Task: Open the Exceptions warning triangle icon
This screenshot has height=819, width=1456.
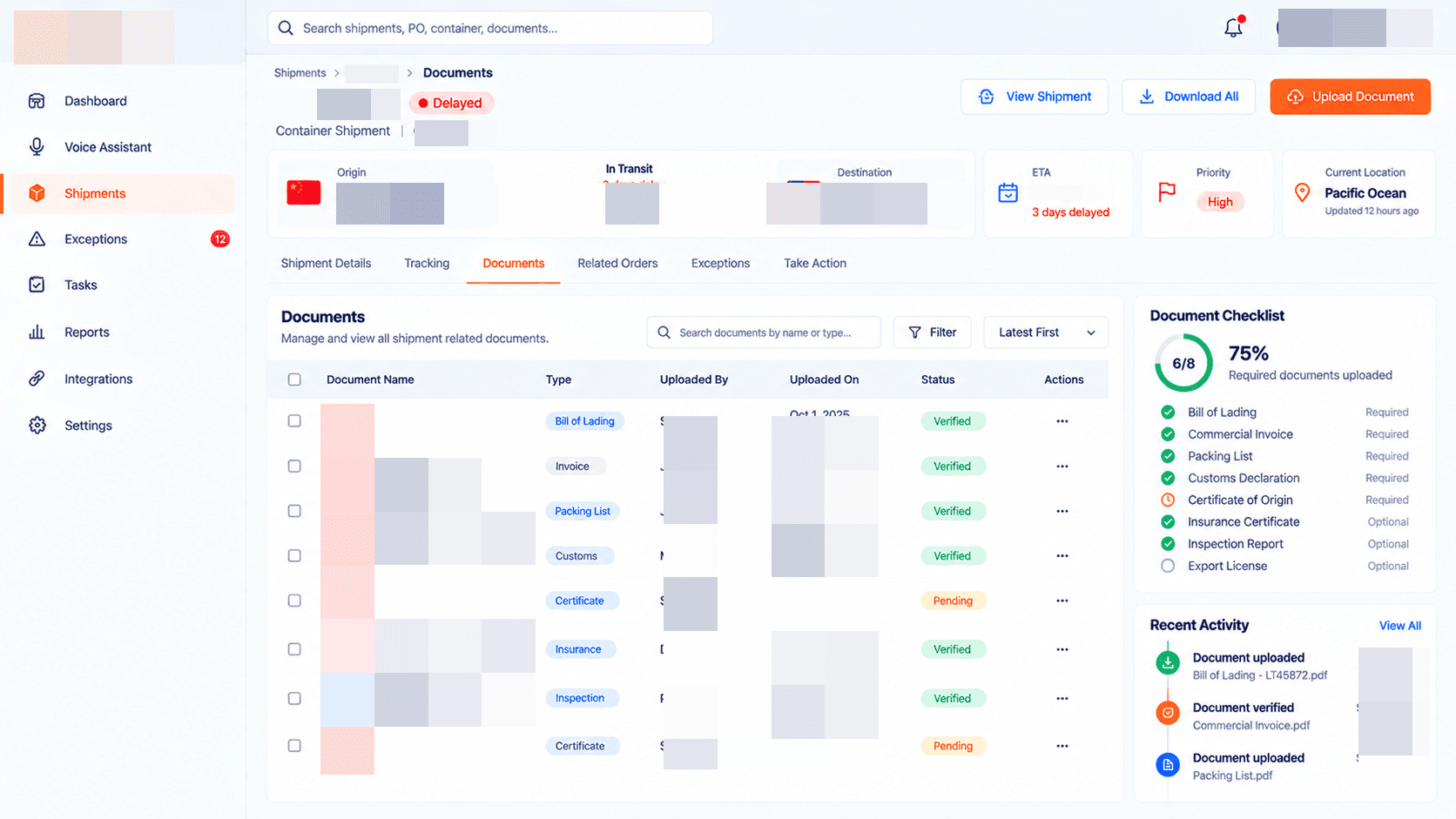Action: [37, 238]
